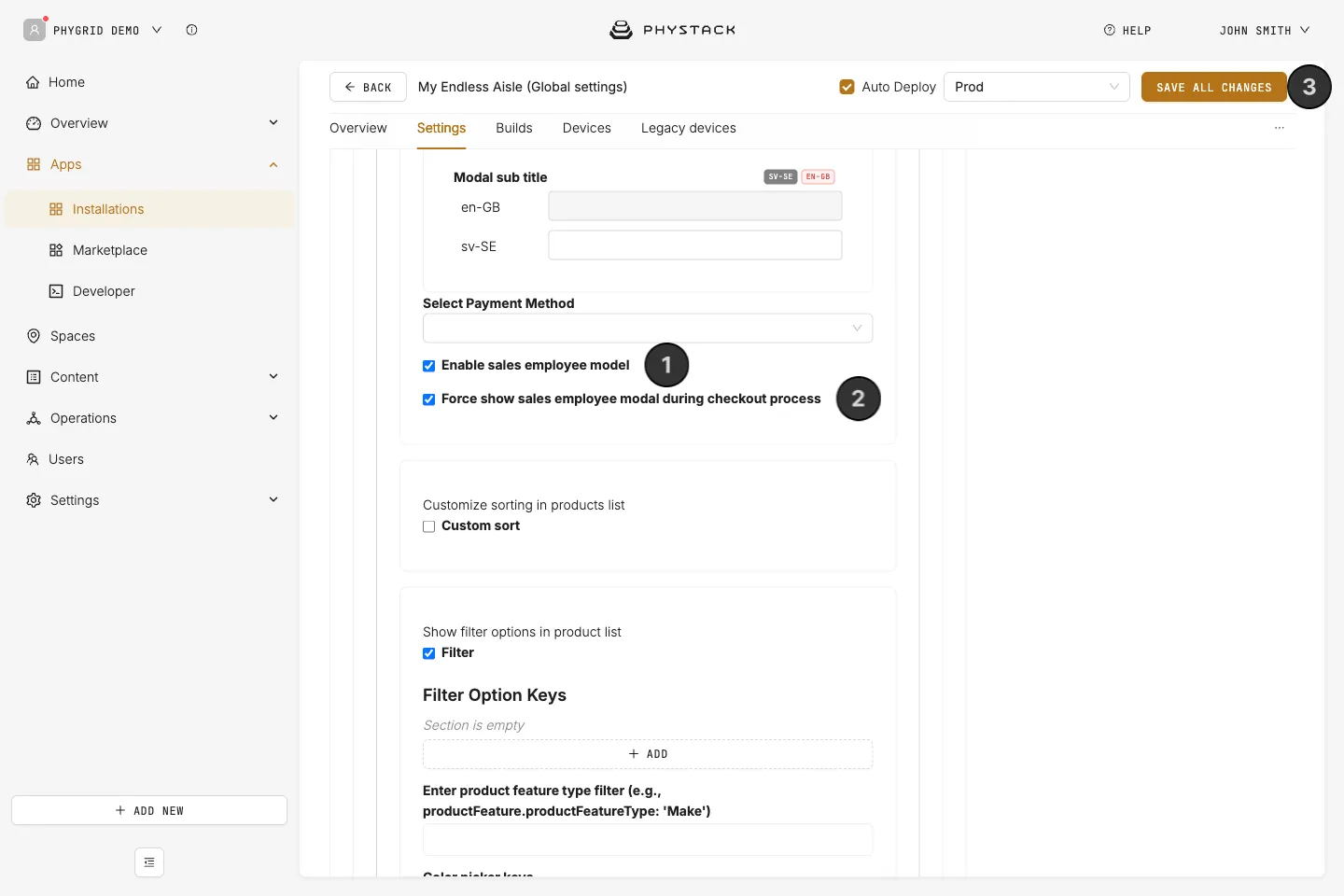
Task: Click the Add New button in sidebar
Action: 149,810
